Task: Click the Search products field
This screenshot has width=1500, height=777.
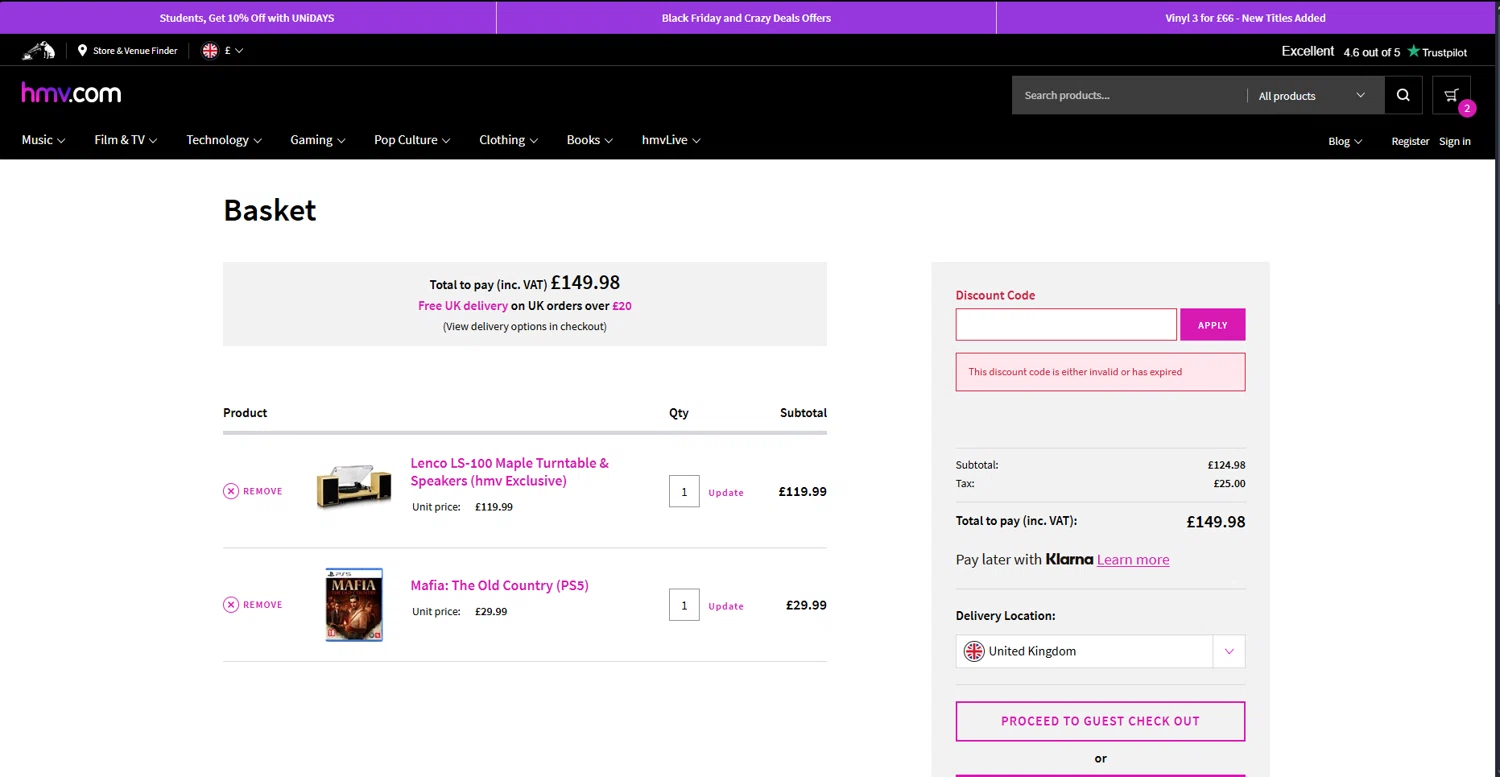Action: coord(1129,95)
